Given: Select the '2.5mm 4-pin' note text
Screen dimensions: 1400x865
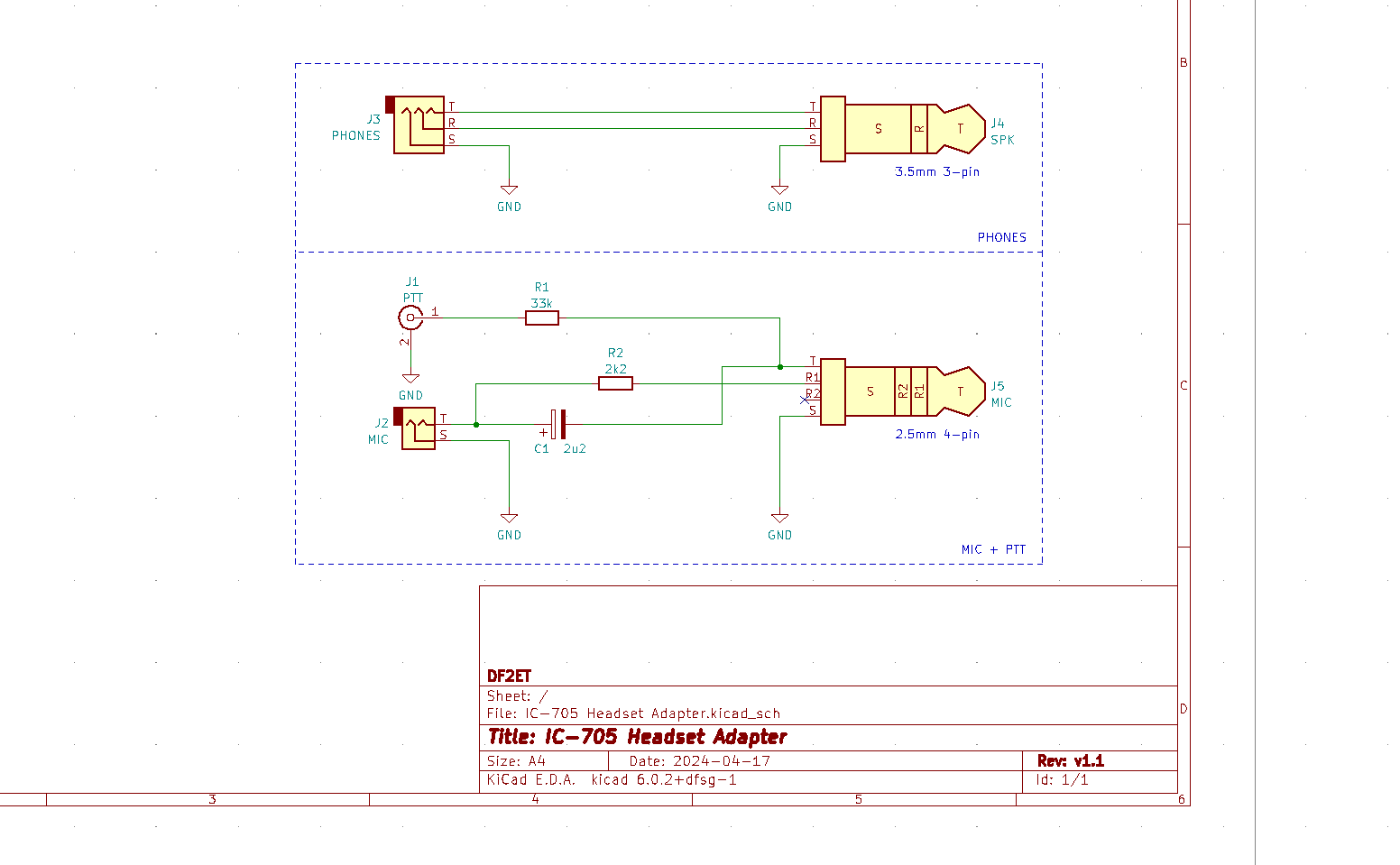Looking at the screenshot, I should [937, 434].
